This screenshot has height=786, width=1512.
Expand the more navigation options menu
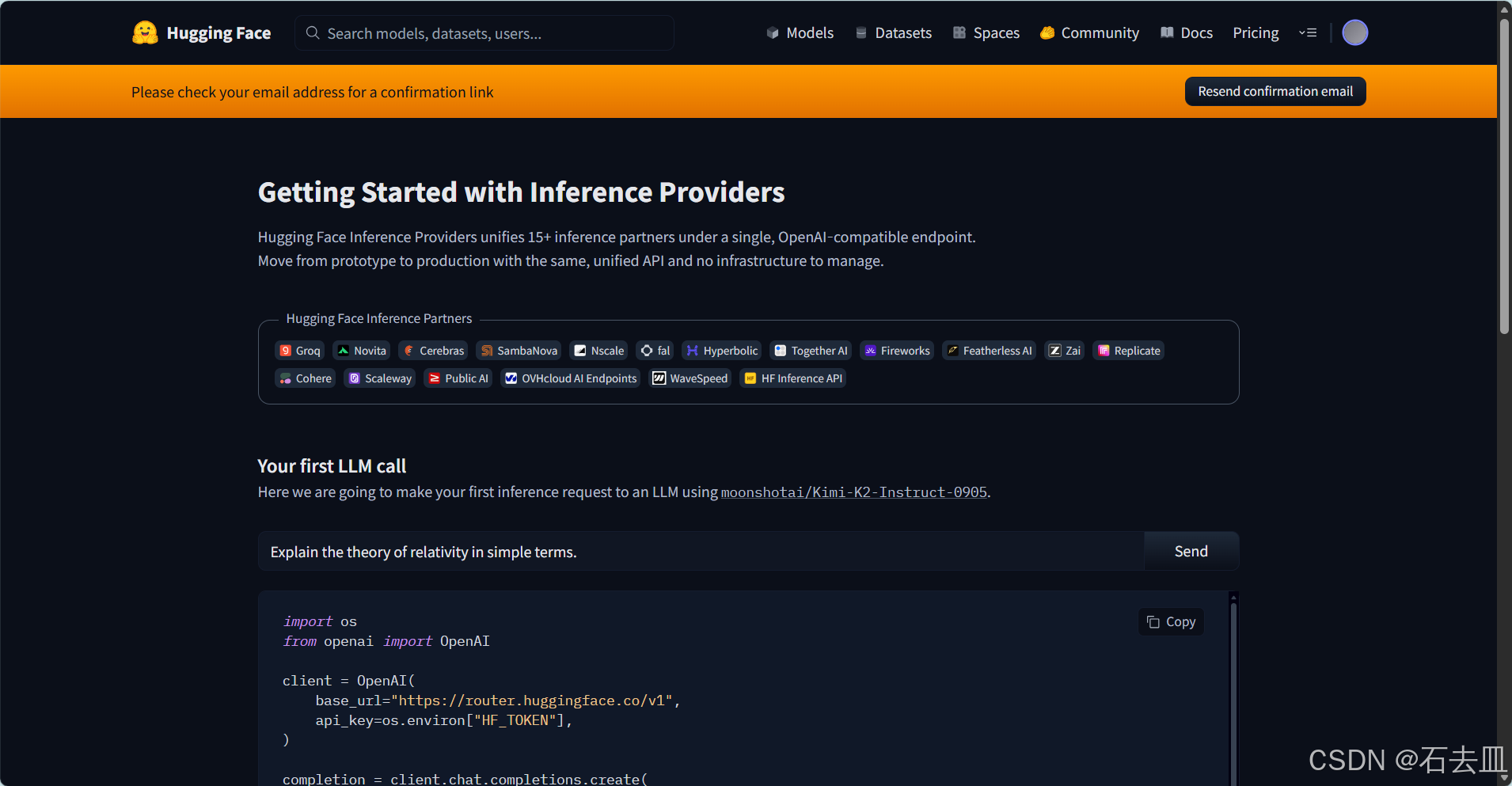(1308, 33)
